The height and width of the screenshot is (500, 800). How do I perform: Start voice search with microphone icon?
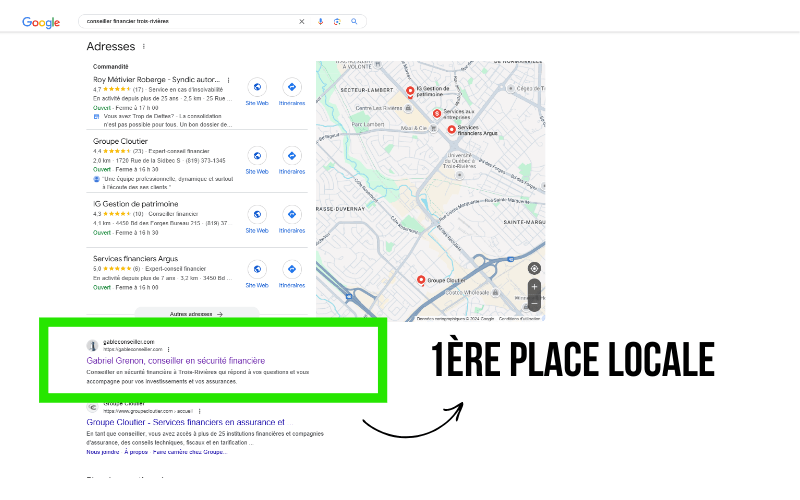pyautogui.click(x=320, y=21)
